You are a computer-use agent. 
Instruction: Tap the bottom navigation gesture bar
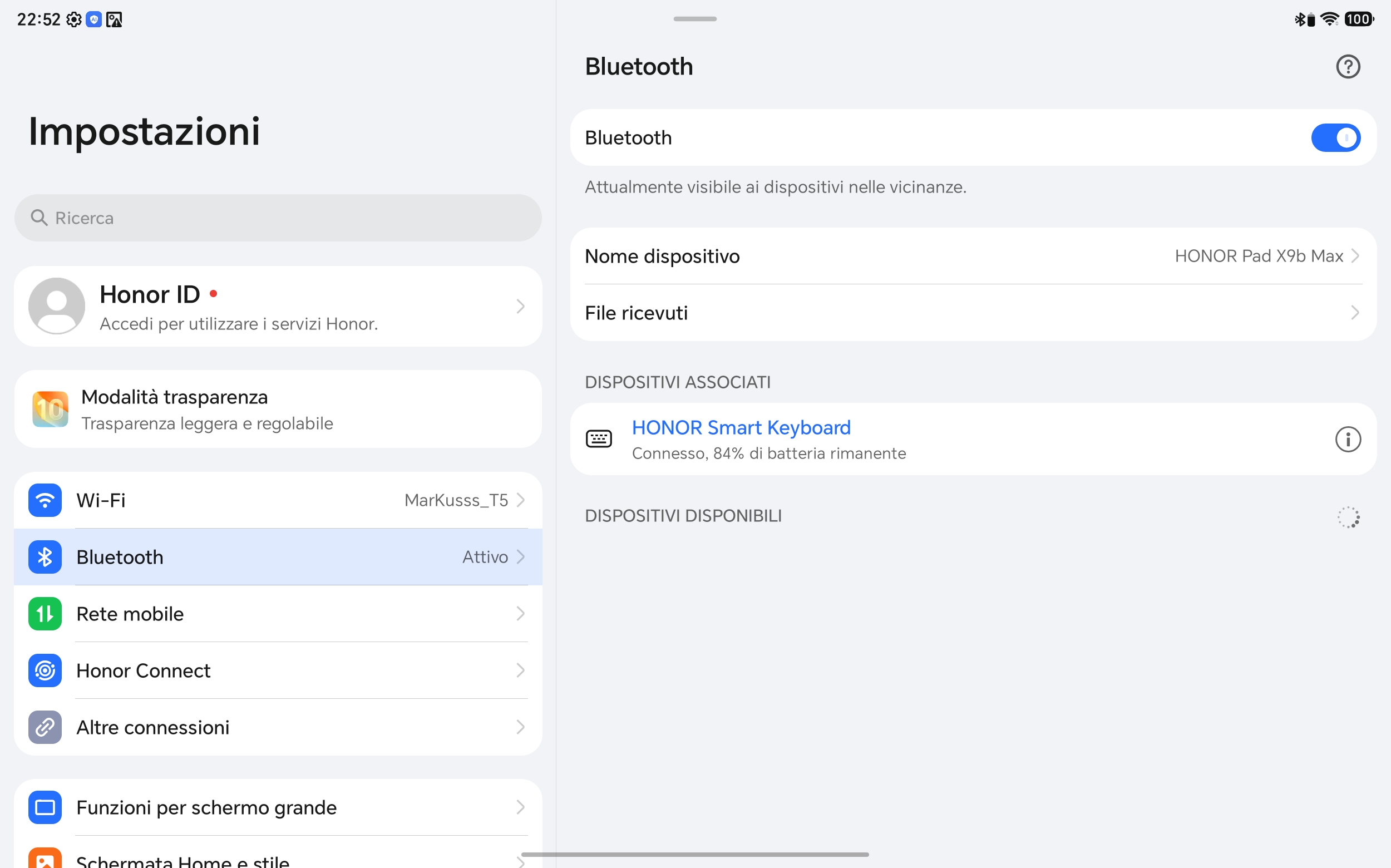pos(694,854)
